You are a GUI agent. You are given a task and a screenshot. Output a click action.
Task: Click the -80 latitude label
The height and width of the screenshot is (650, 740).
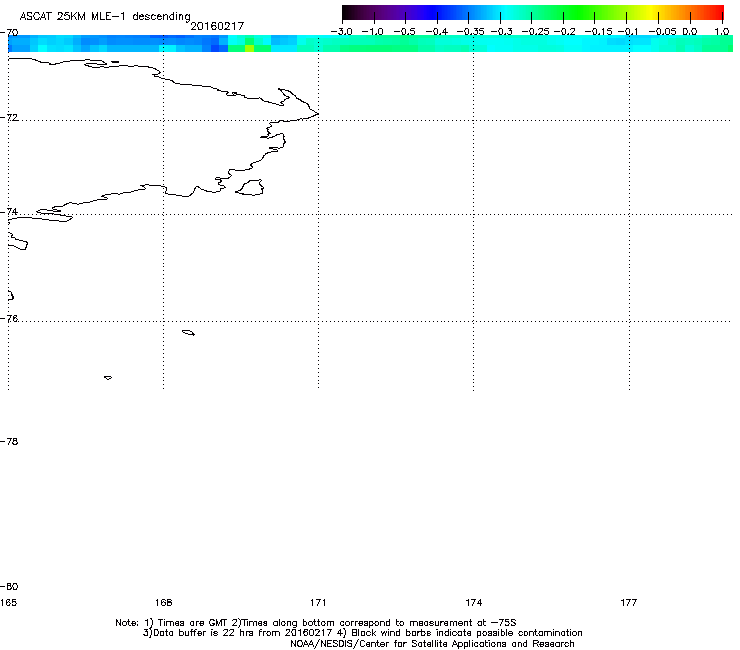point(9,586)
